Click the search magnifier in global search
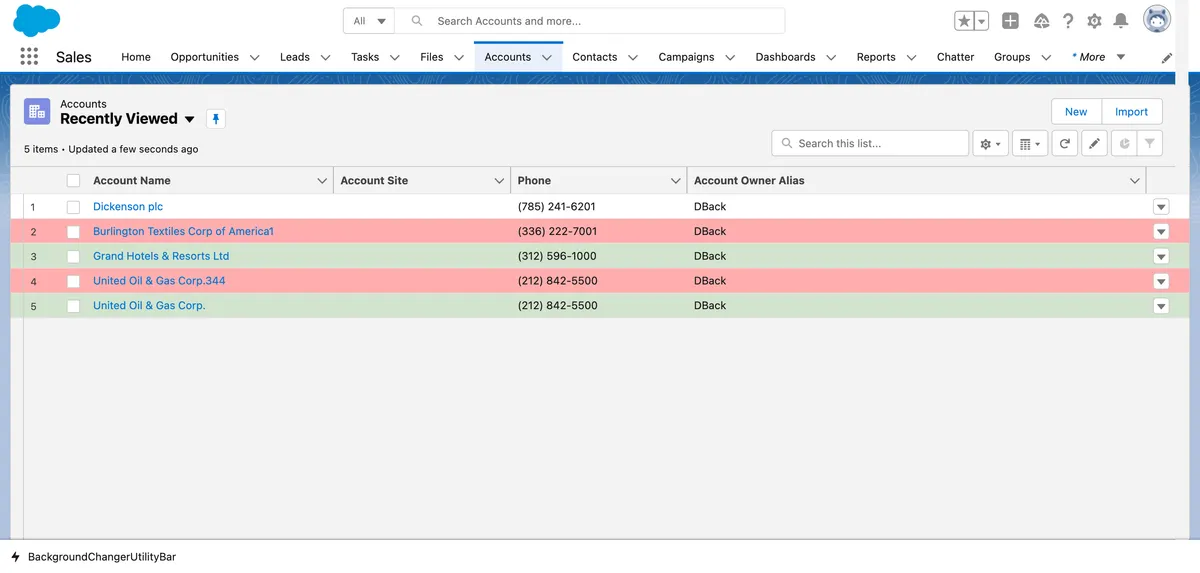 pyautogui.click(x=417, y=21)
